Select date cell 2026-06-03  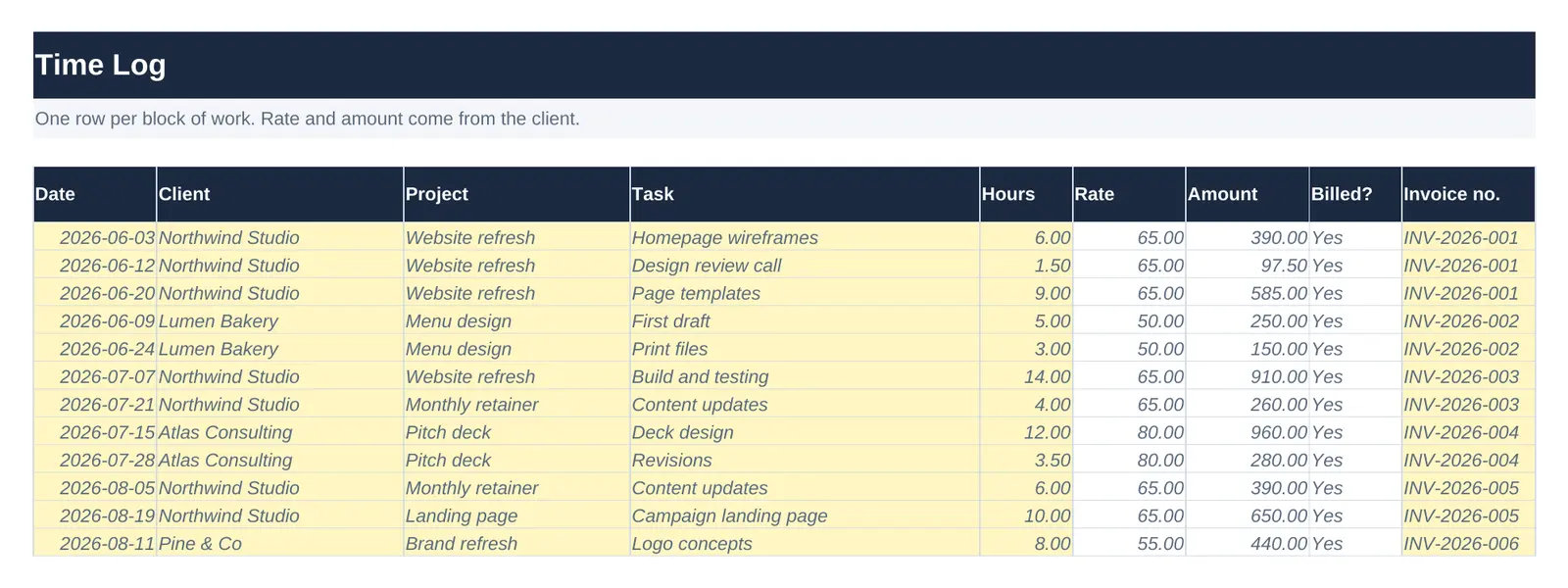click(x=95, y=237)
